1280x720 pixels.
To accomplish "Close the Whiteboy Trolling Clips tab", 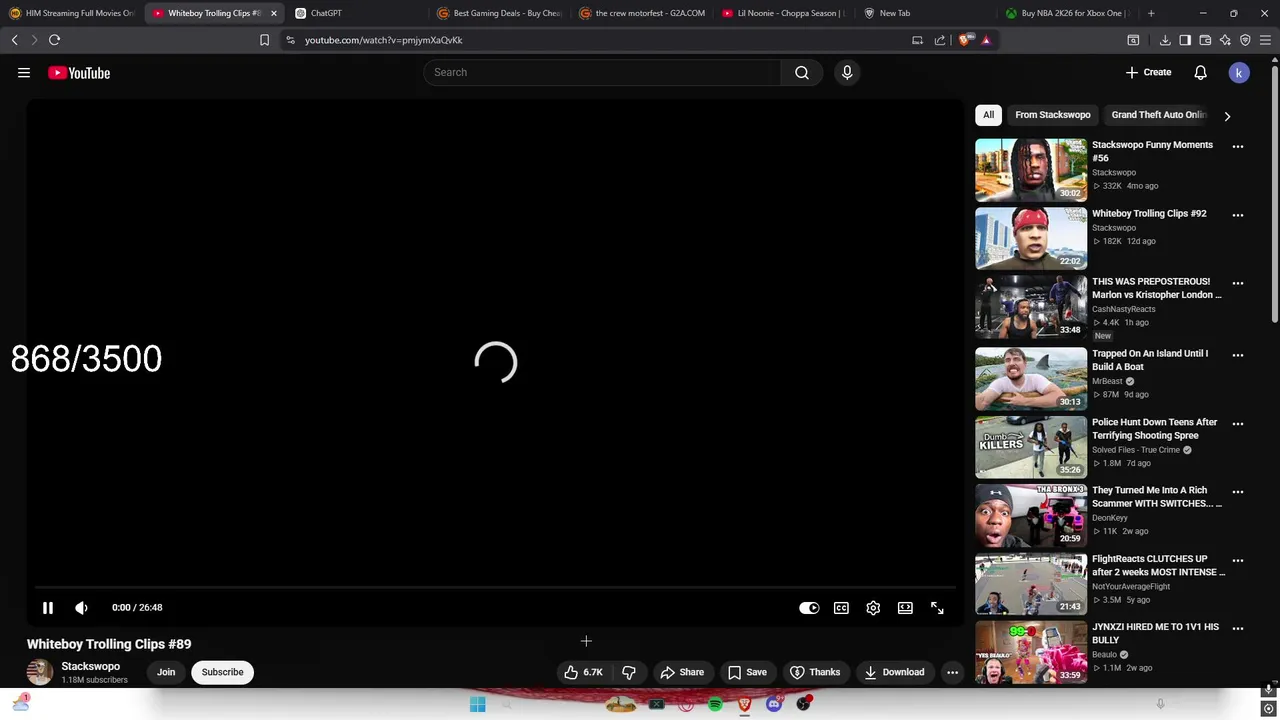I will click(x=273, y=13).
